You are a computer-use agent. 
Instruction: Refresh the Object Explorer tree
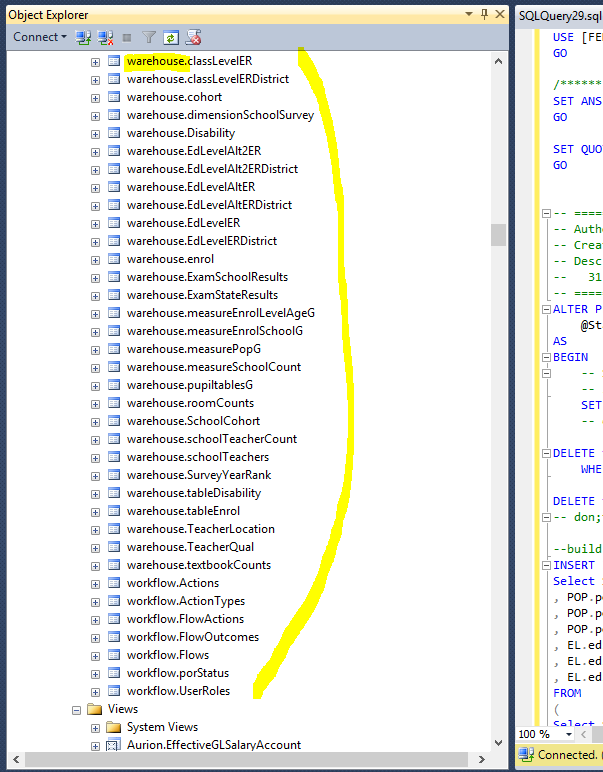click(171, 37)
